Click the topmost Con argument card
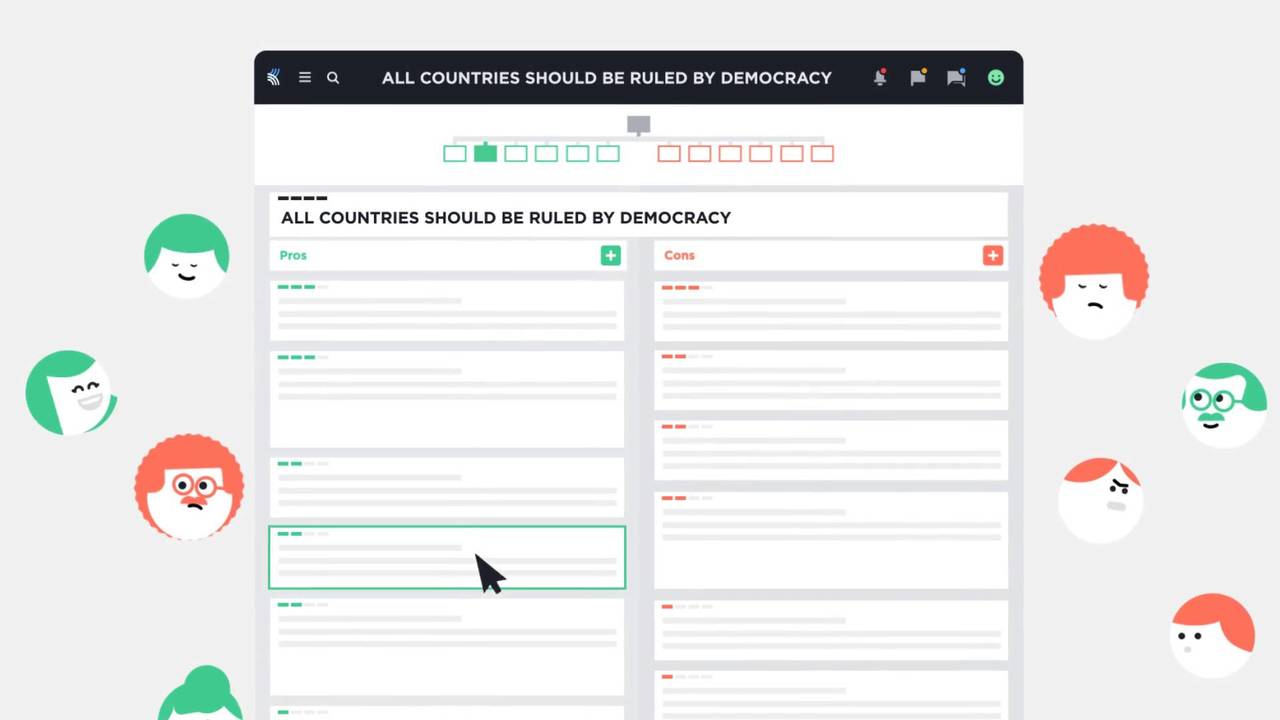This screenshot has height=720, width=1280. 830,309
